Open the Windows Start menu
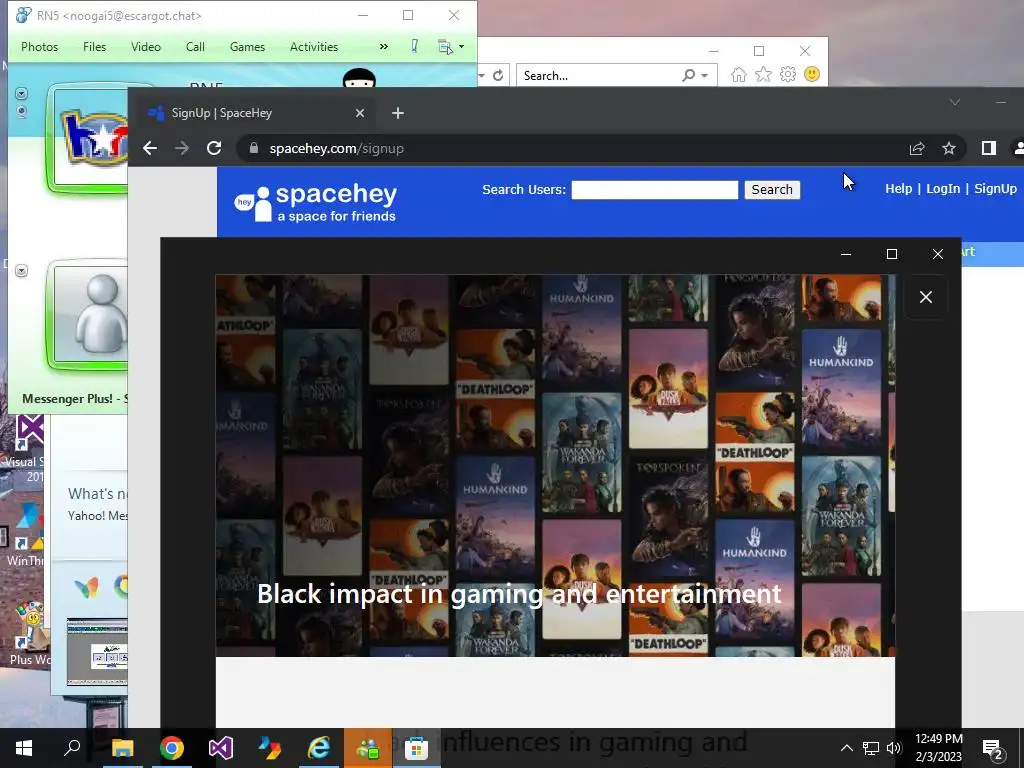Image resolution: width=1024 pixels, height=768 pixels. (24, 748)
